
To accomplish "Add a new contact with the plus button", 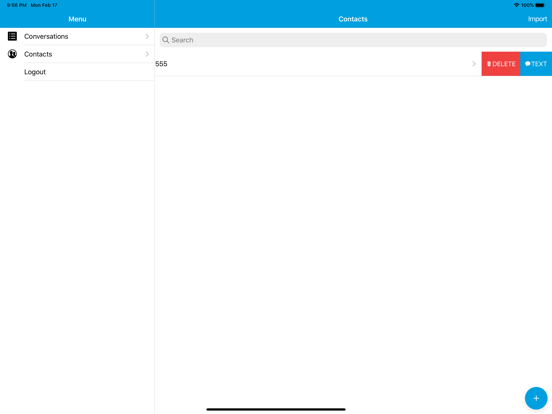I will pyautogui.click(x=536, y=398).
